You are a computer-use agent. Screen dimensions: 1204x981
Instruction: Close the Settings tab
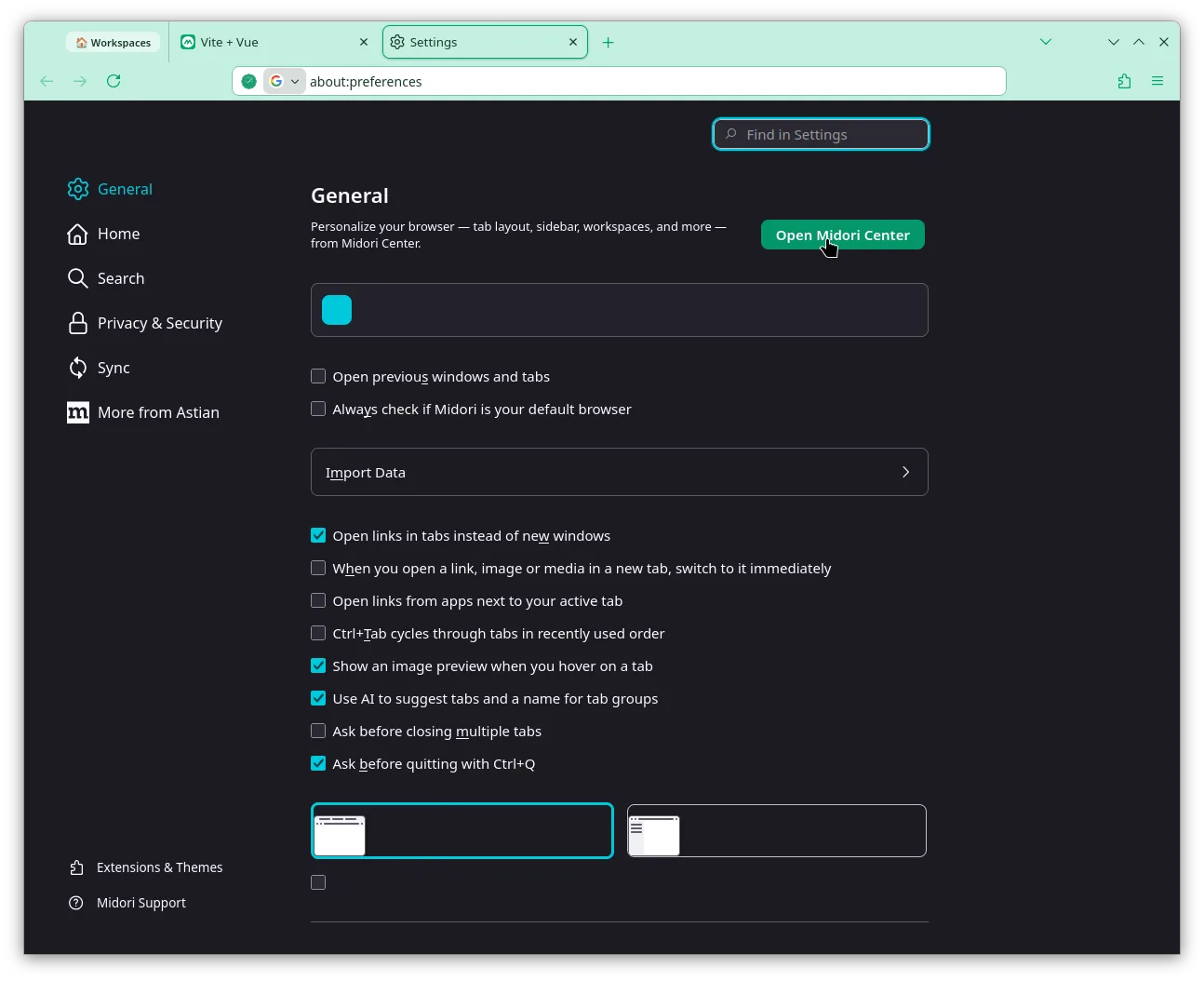tap(573, 42)
